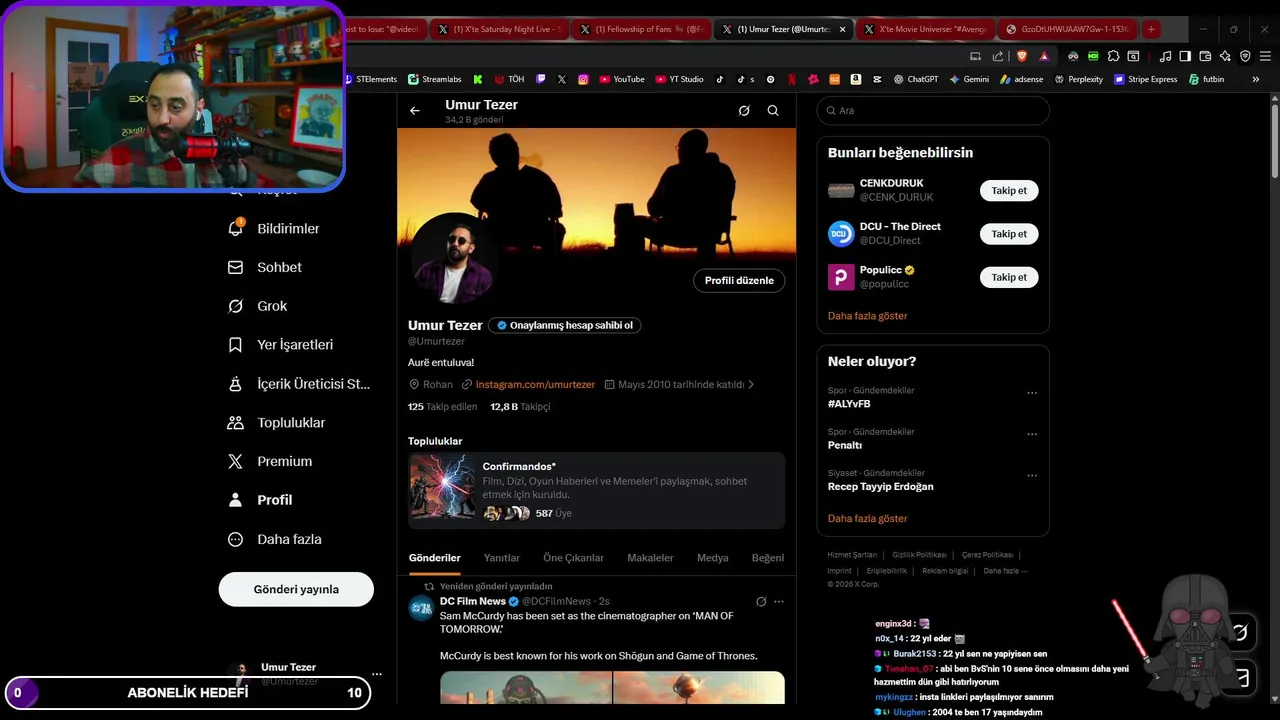Show hidden bookmarks with the double chevron
1280x720 pixels.
pos(1256,79)
